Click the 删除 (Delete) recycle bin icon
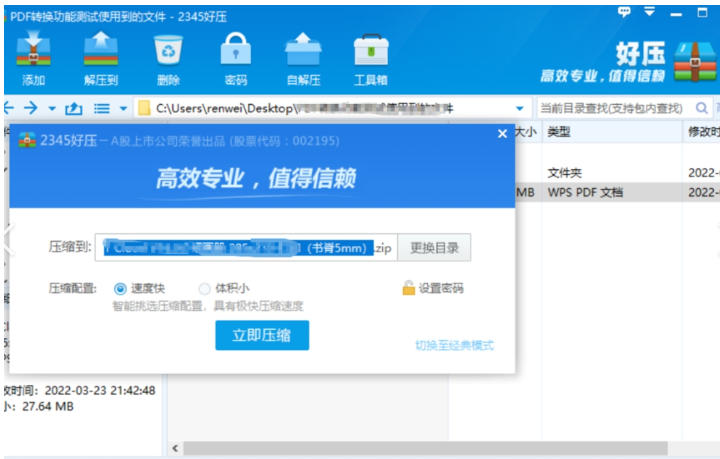 click(168, 58)
